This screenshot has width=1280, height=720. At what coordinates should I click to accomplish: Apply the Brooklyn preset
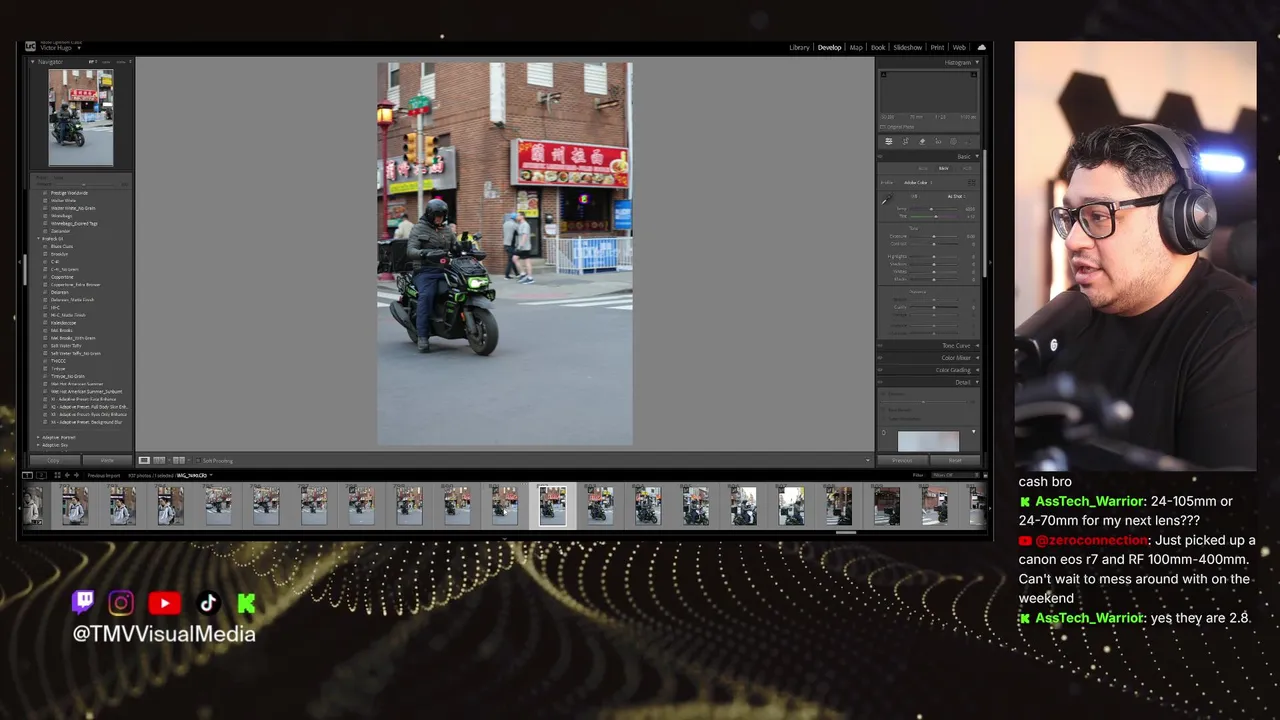click(x=59, y=254)
